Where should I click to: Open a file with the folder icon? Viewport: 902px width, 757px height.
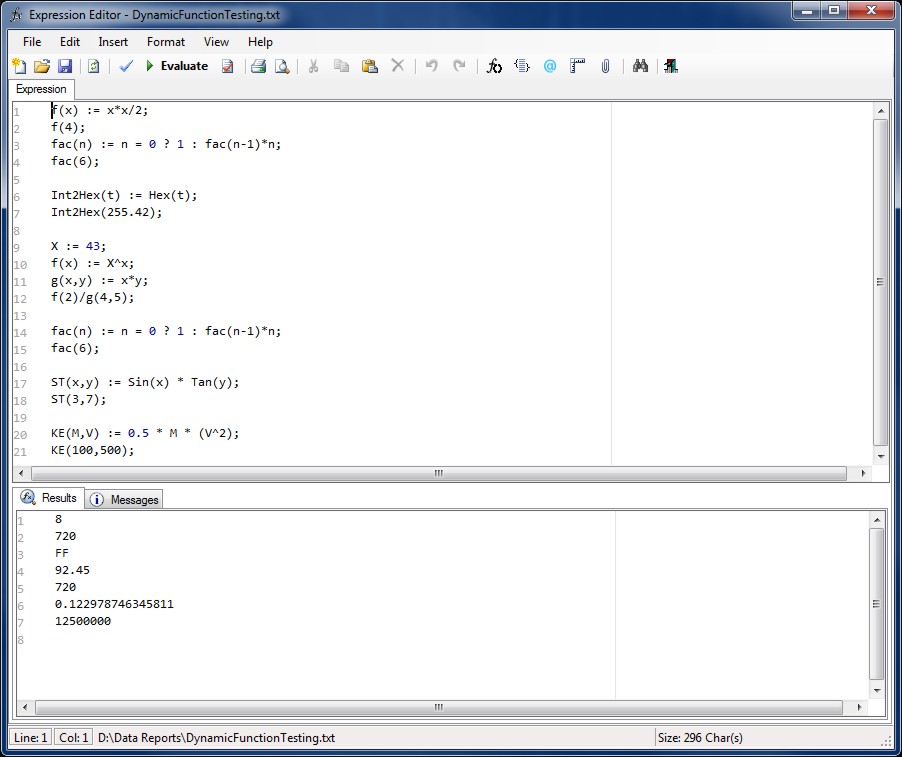pyautogui.click(x=42, y=66)
